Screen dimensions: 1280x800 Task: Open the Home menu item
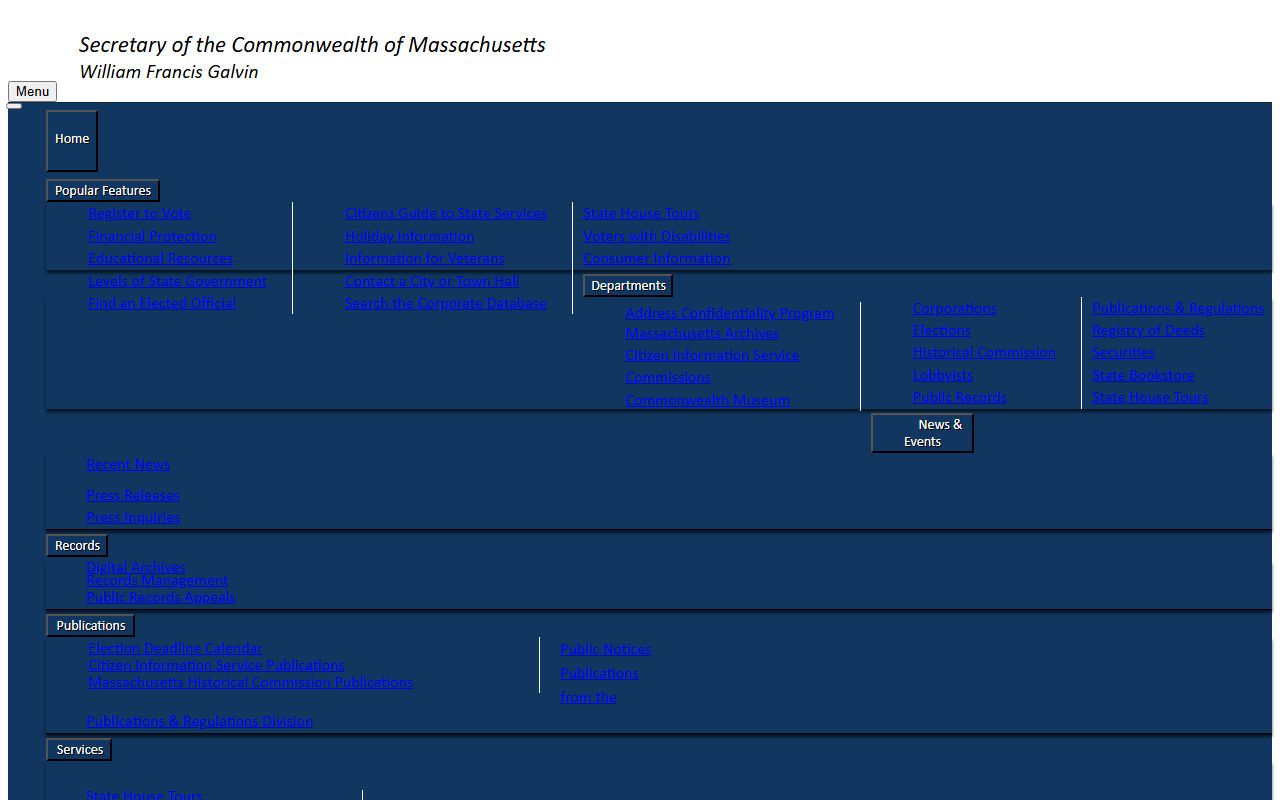pos(72,140)
